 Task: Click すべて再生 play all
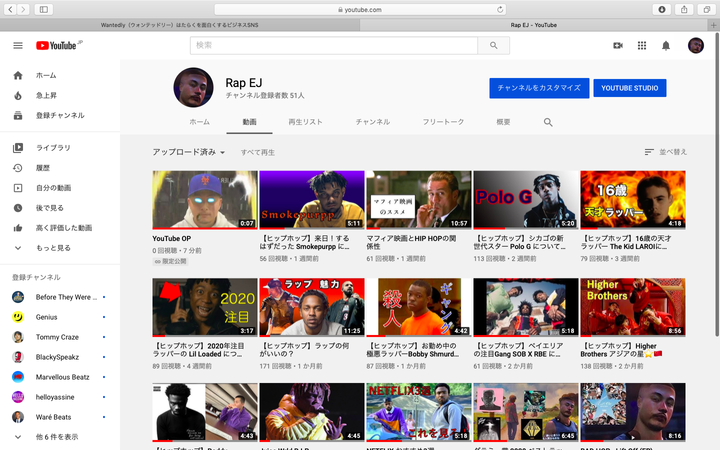[258, 152]
